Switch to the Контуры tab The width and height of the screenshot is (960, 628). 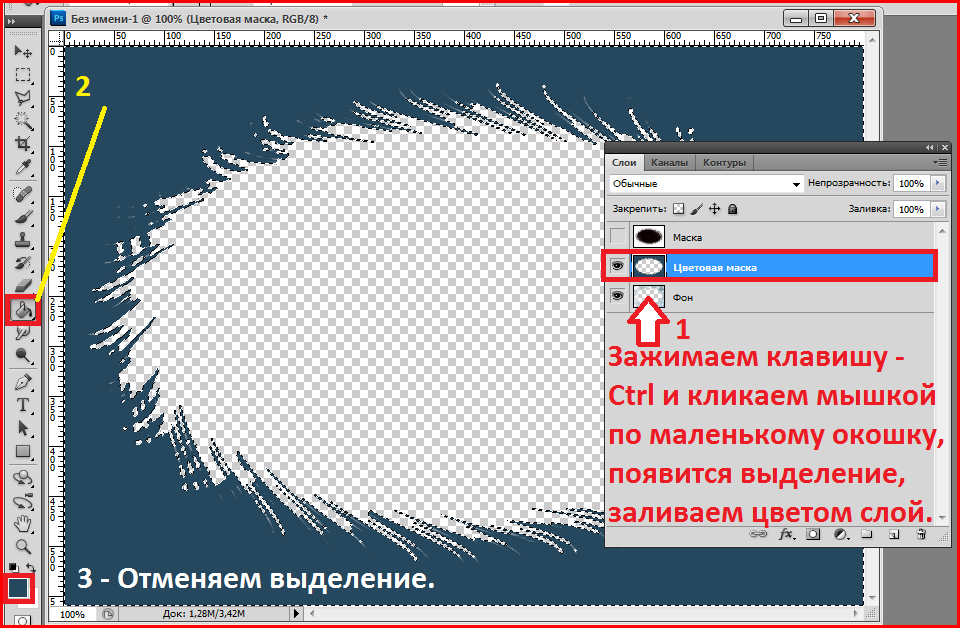(x=724, y=162)
